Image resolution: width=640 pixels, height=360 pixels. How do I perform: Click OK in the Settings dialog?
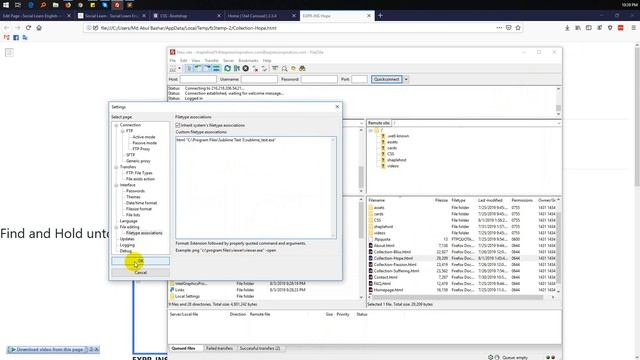click(140, 261)
